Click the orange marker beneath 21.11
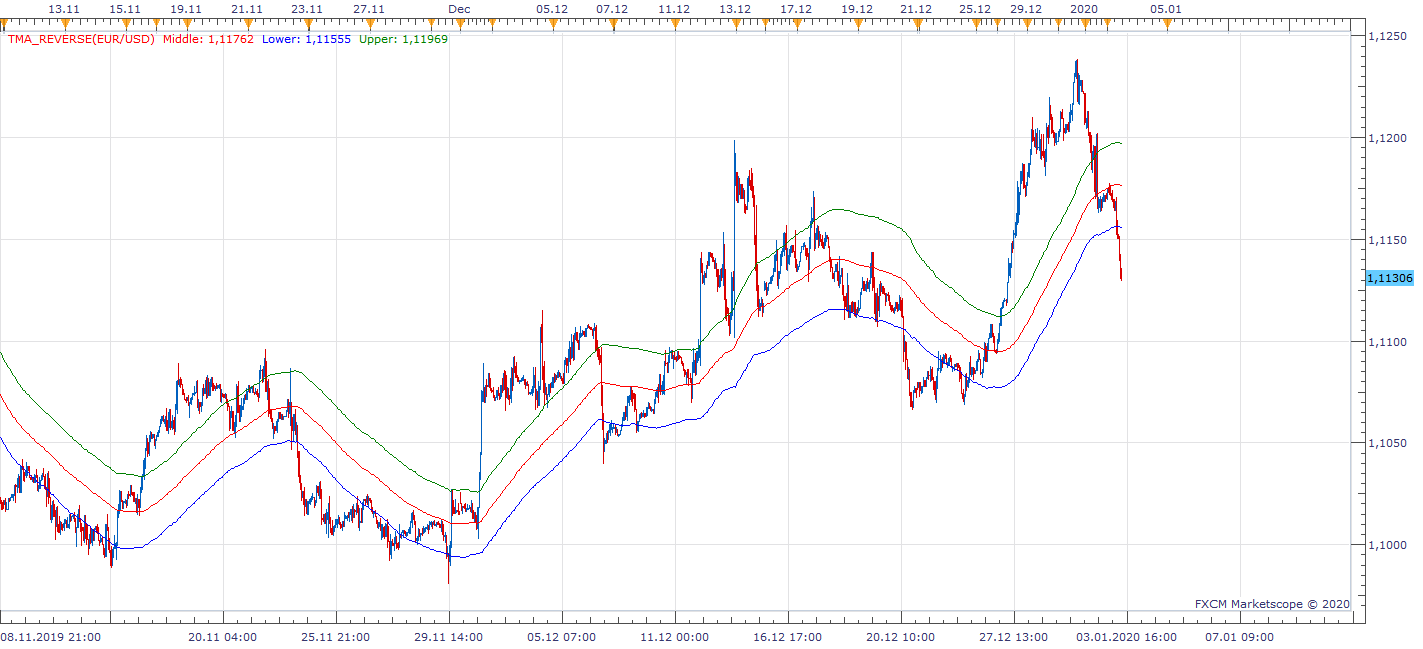1423x649 pixels. (247, 23)
